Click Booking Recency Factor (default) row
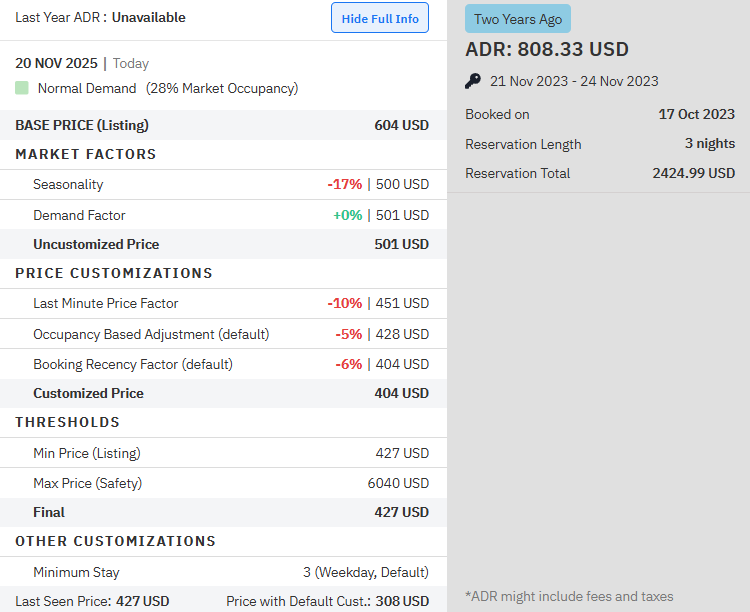The image size is (750, 612). pos(222,364)
